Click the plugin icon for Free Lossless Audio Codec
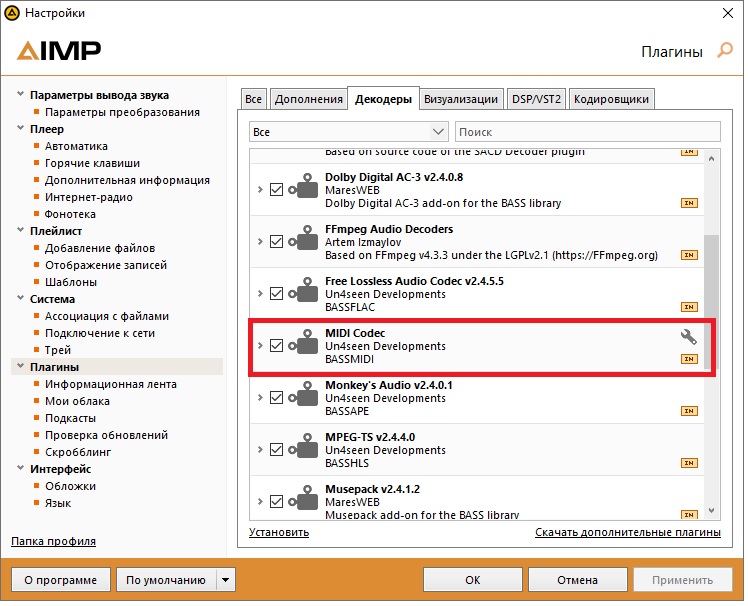The height and width of the screenshot is (606, 748). (301, 294)
